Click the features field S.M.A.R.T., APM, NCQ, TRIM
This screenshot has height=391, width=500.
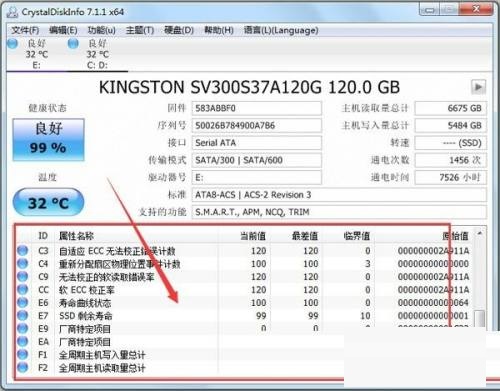pos(339,212)
